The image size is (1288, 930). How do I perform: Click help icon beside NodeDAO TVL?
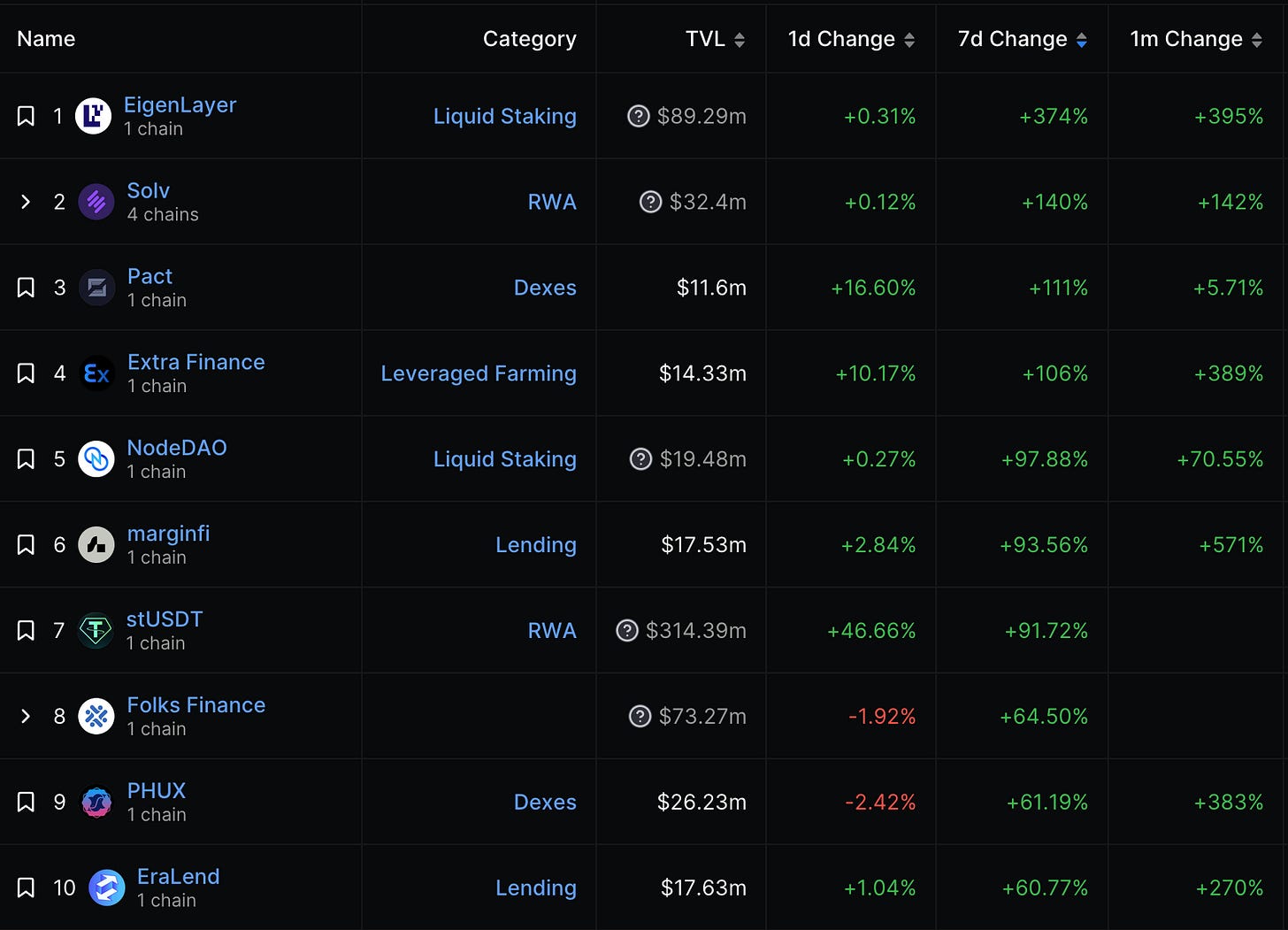(641, 459)
